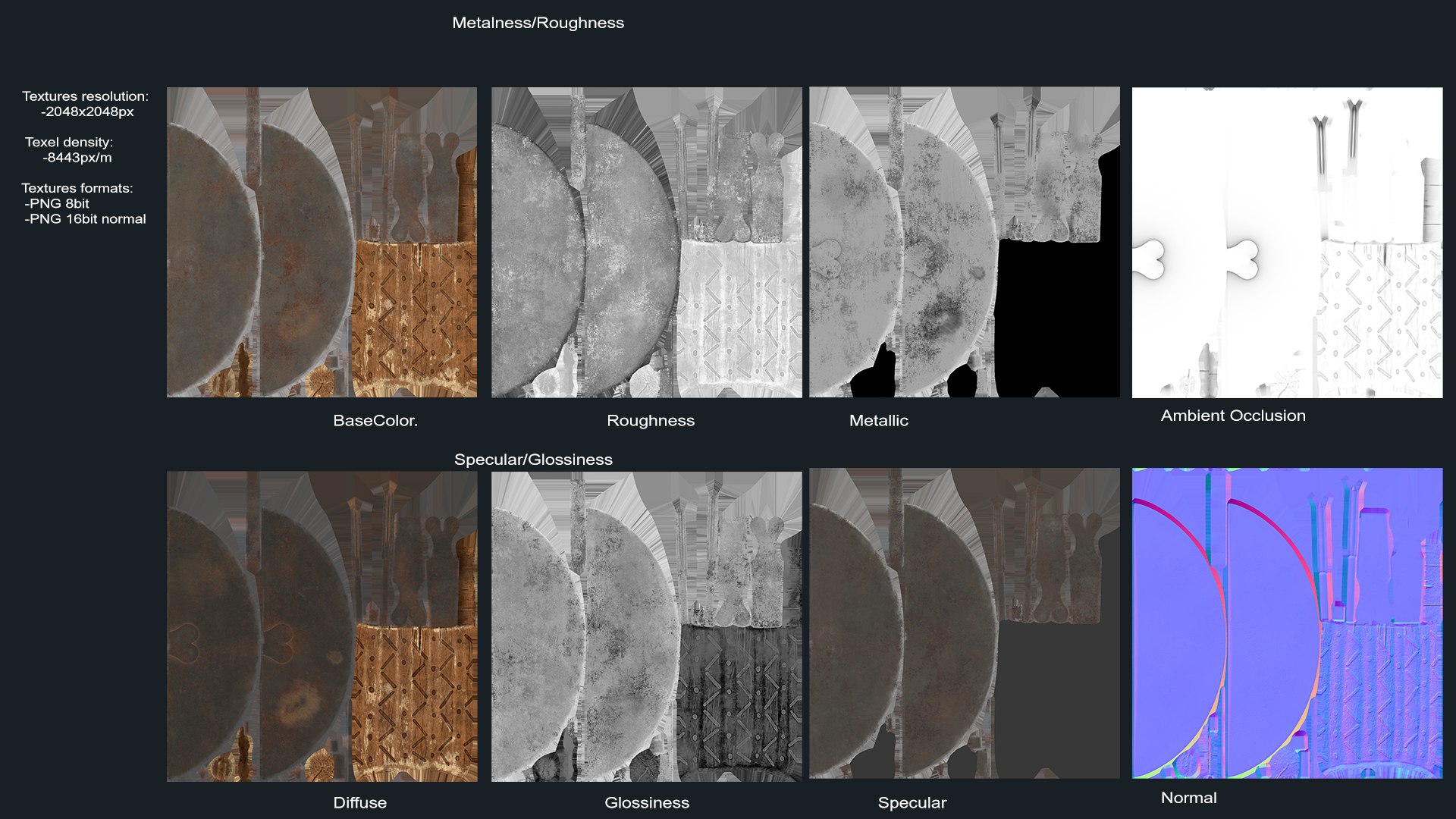Image resolution: width=1456 pixels, height=819 pixels.
Task: Select the Roughness texture map image
Action: pyautogui.click(x=646, y=242)
